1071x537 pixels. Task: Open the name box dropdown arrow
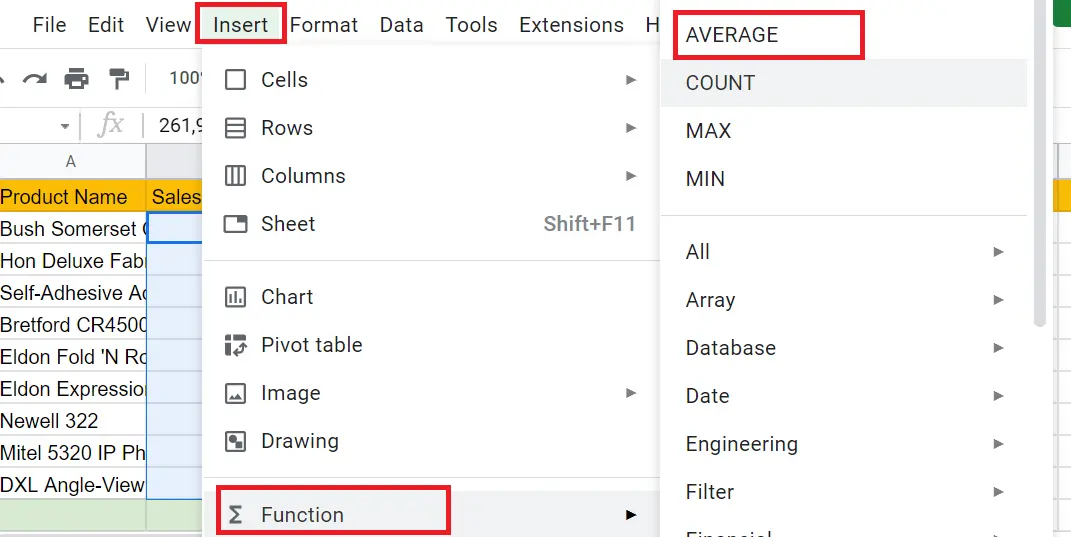coord(65,126)
